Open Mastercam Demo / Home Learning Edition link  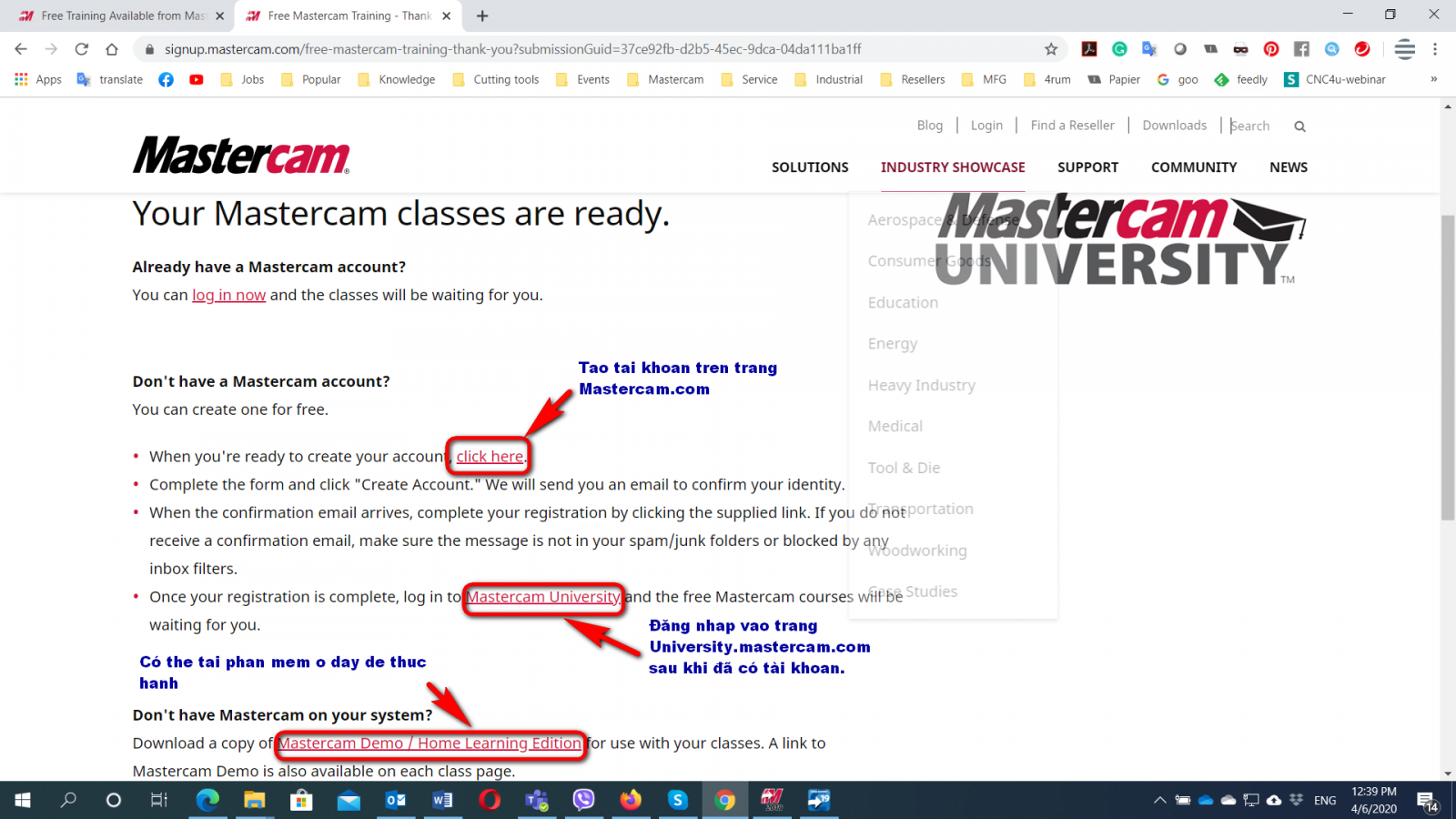[430, 743]
